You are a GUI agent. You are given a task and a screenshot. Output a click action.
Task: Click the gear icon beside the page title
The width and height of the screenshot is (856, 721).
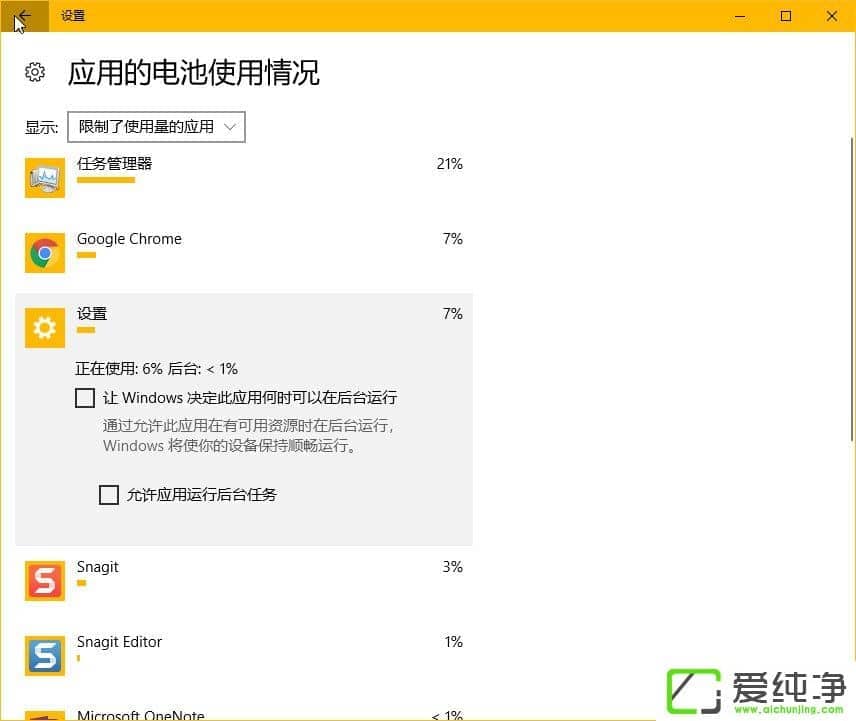35,72
